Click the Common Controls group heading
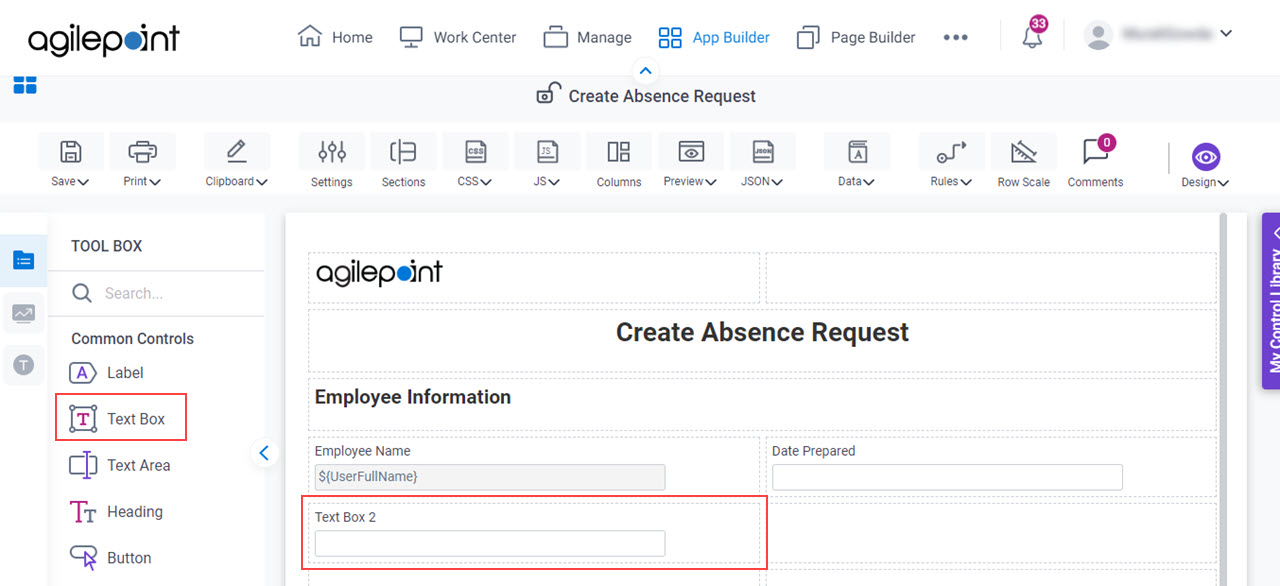 click(132, 339)
